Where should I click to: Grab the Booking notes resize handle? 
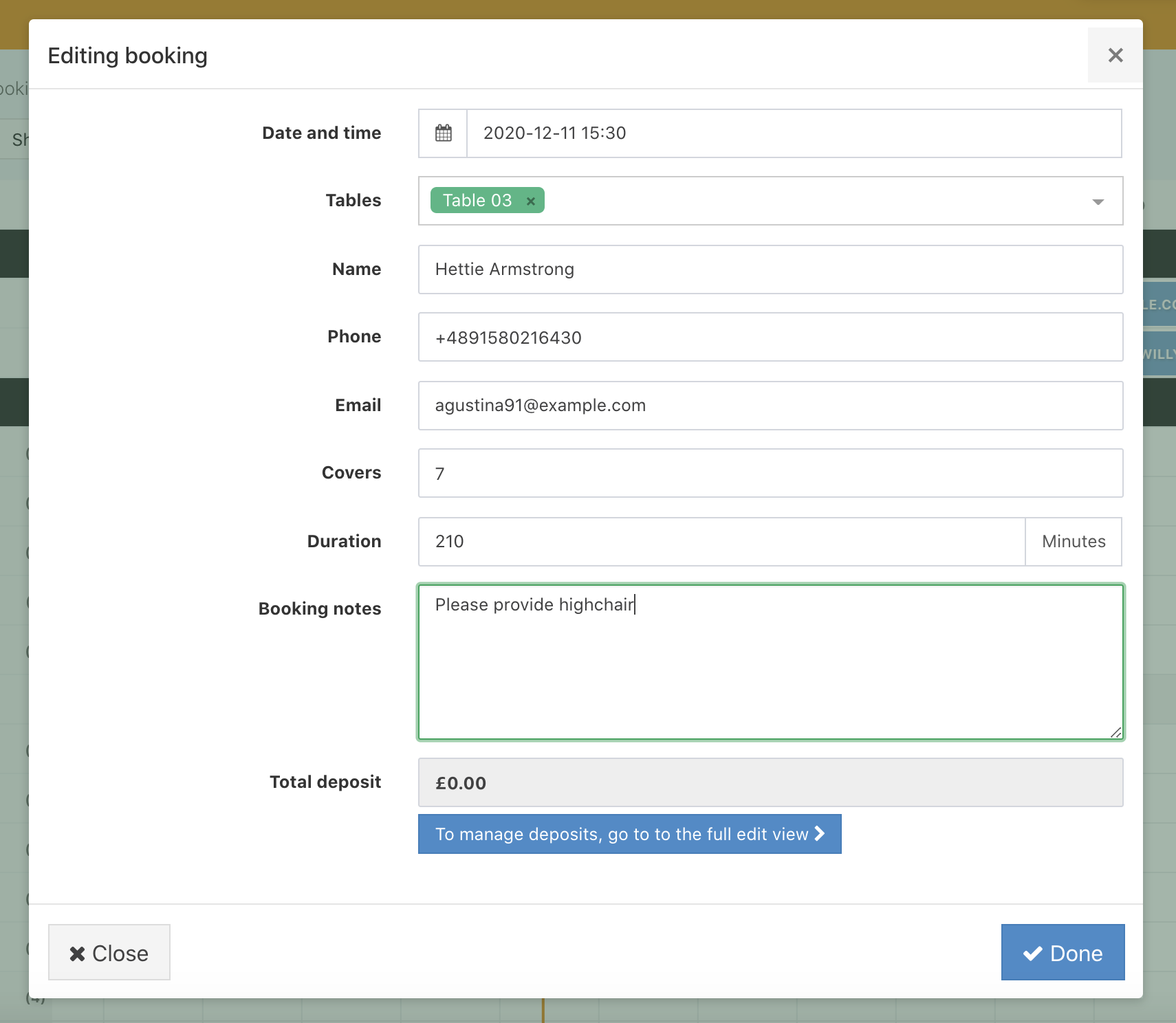tap(1115, 733)
